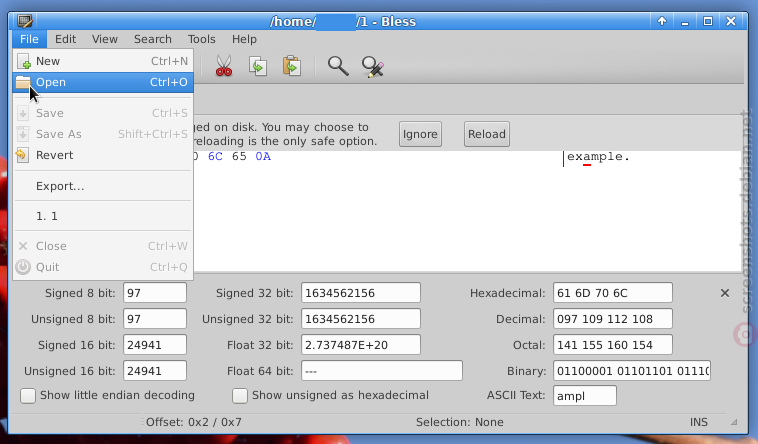This screenshot has height=444, width=758.
Task: Click the 'example.' ASCII text in editor
Action: tap(598, 157)
